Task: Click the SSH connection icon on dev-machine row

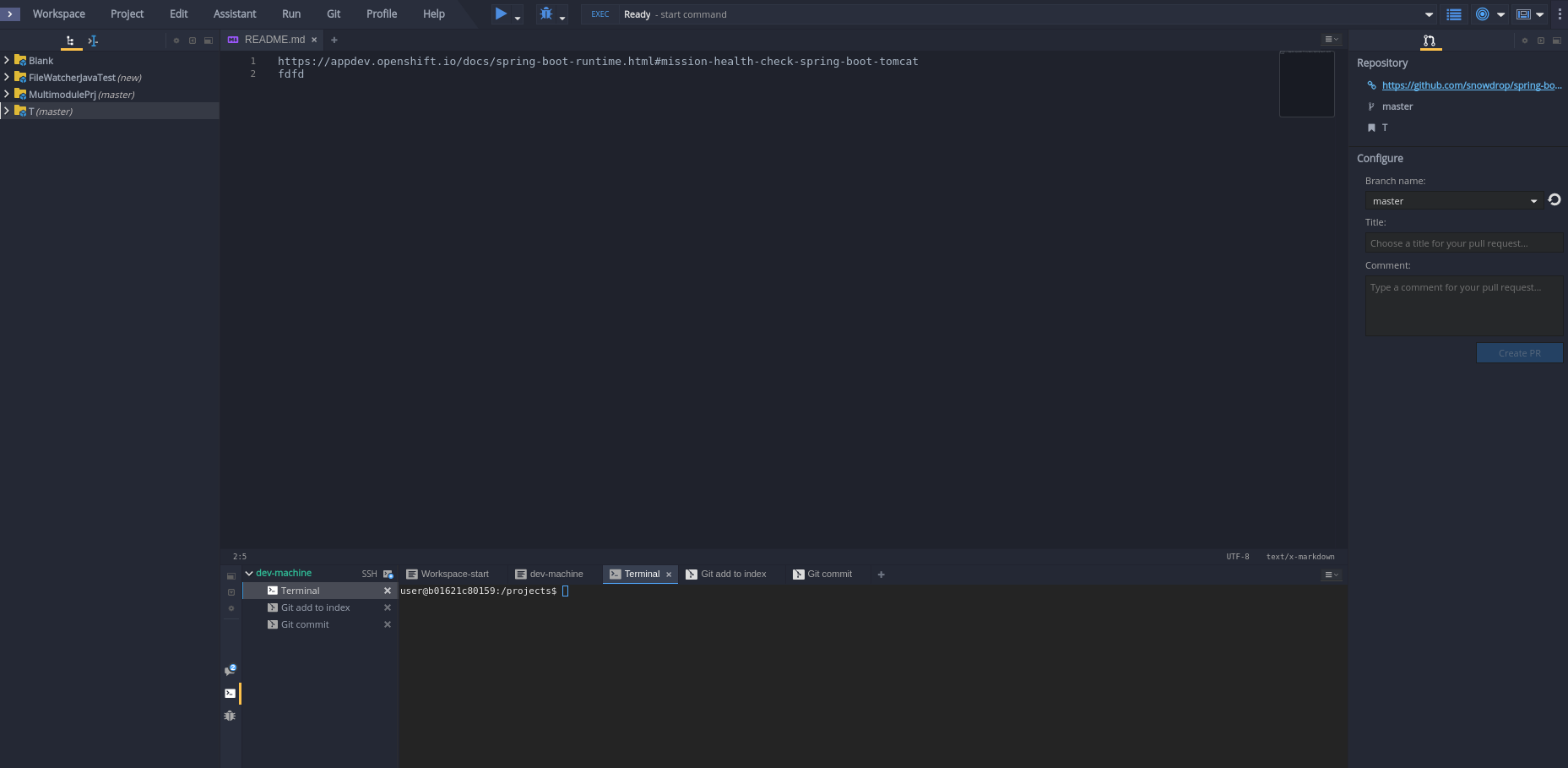Action: point(388,573)
